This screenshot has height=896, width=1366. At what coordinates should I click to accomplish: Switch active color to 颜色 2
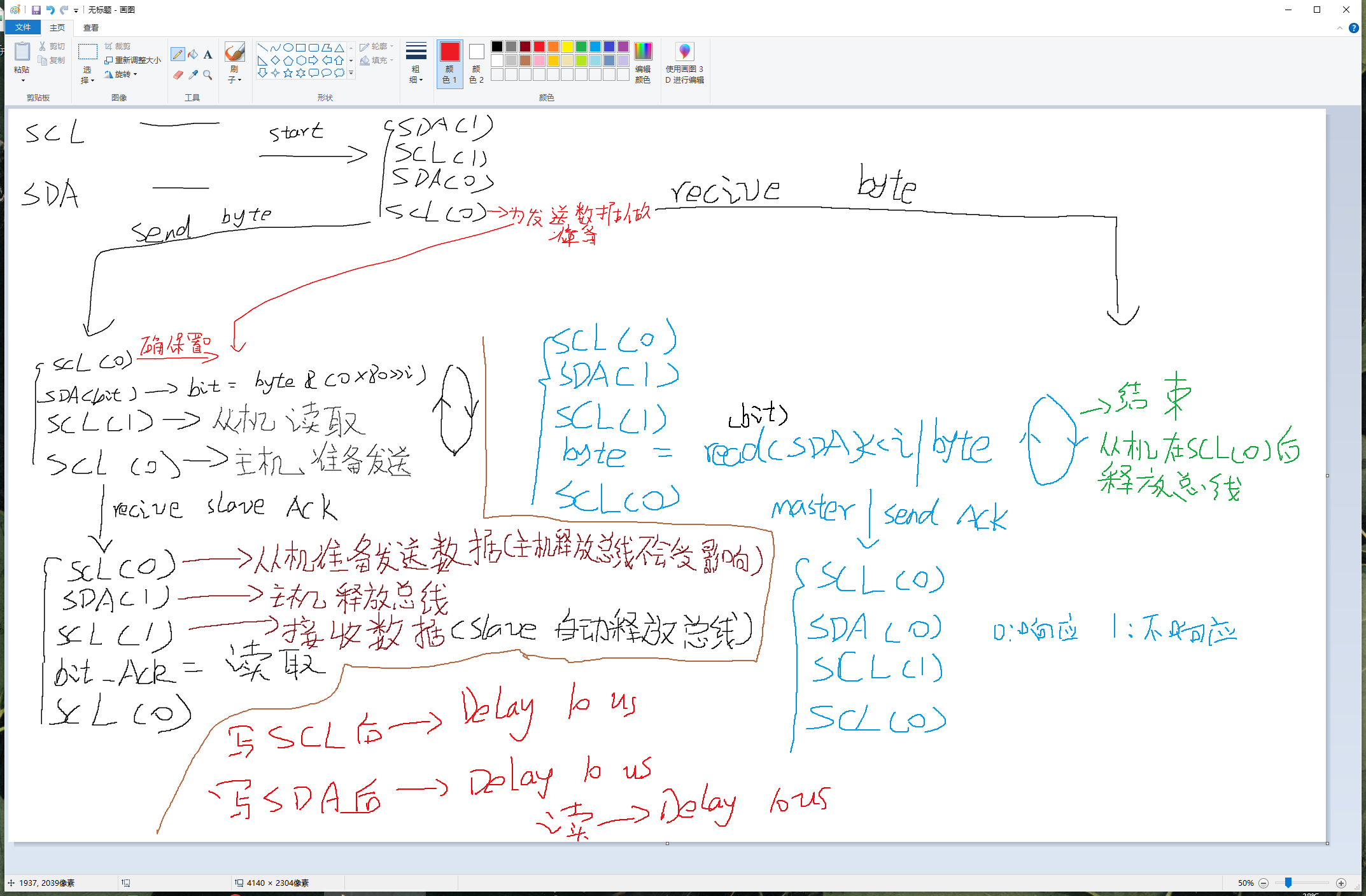(476, 62)
